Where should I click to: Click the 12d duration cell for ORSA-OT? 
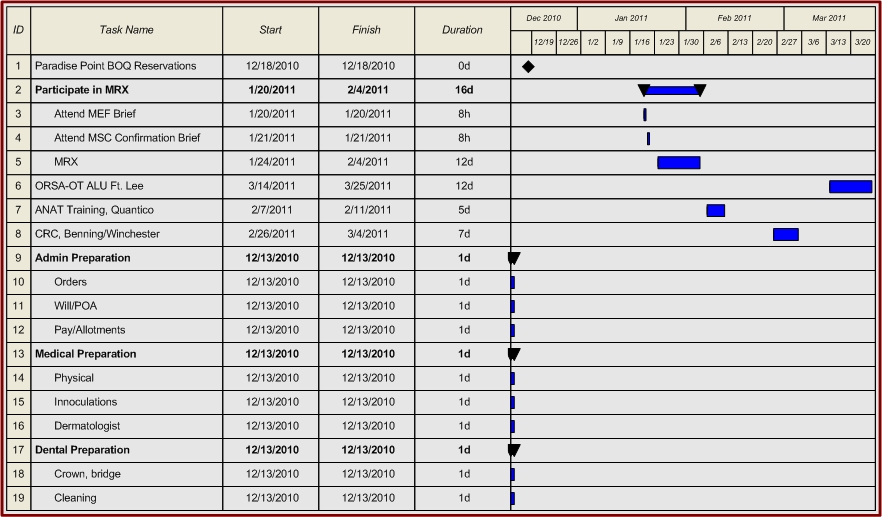tap(462, 186)
